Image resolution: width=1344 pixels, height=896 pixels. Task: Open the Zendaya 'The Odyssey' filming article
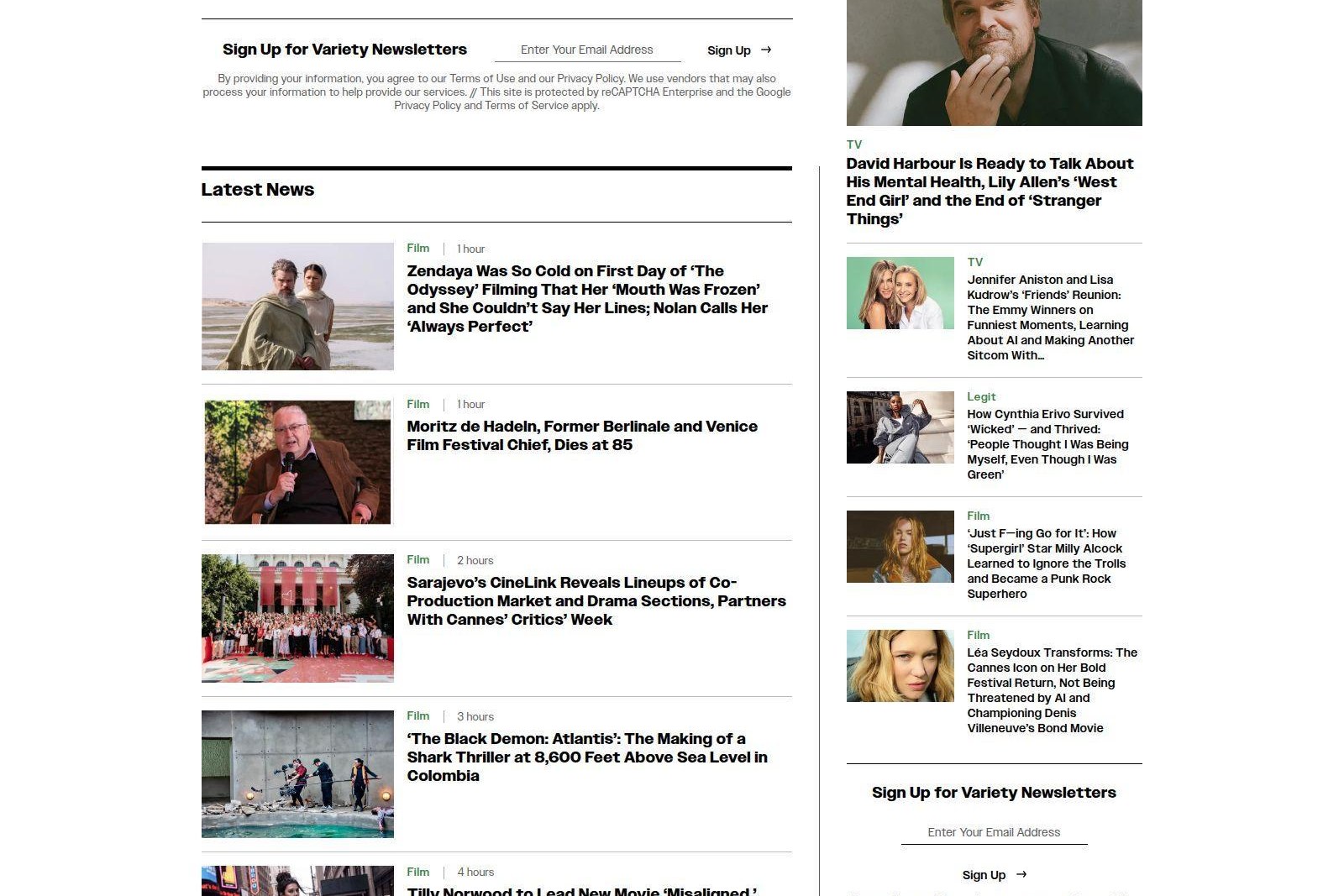click(587, 299)
